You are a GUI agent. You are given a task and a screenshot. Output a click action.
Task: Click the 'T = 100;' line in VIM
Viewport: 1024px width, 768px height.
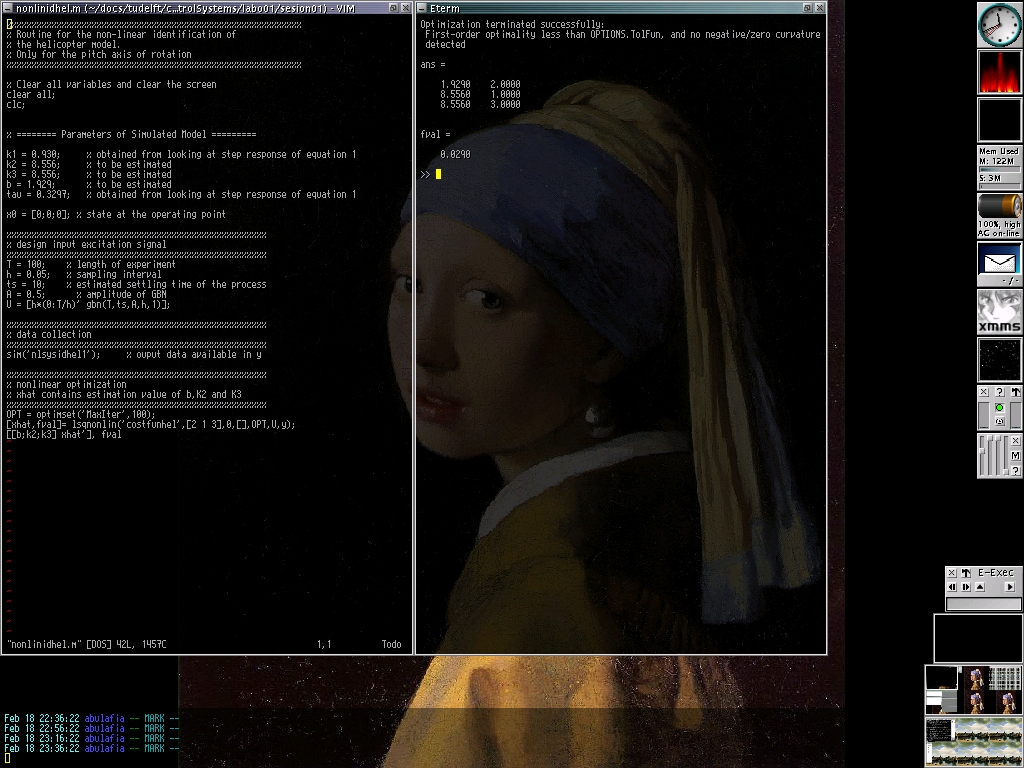[91, 264]
